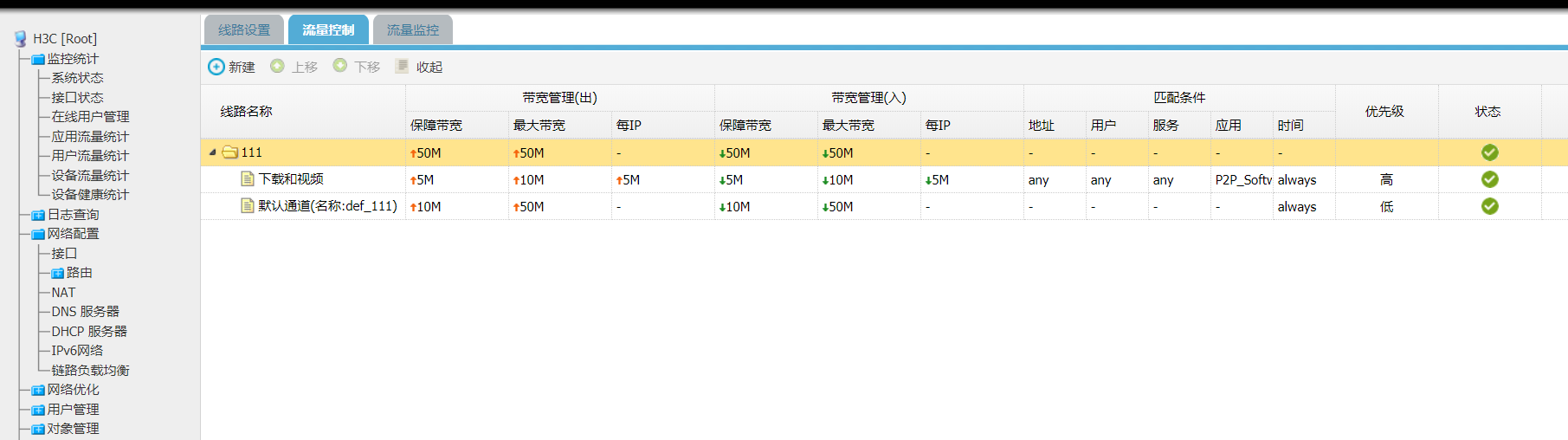
Task: Select the 下载和视频 row name
Action: click(291, 179)
